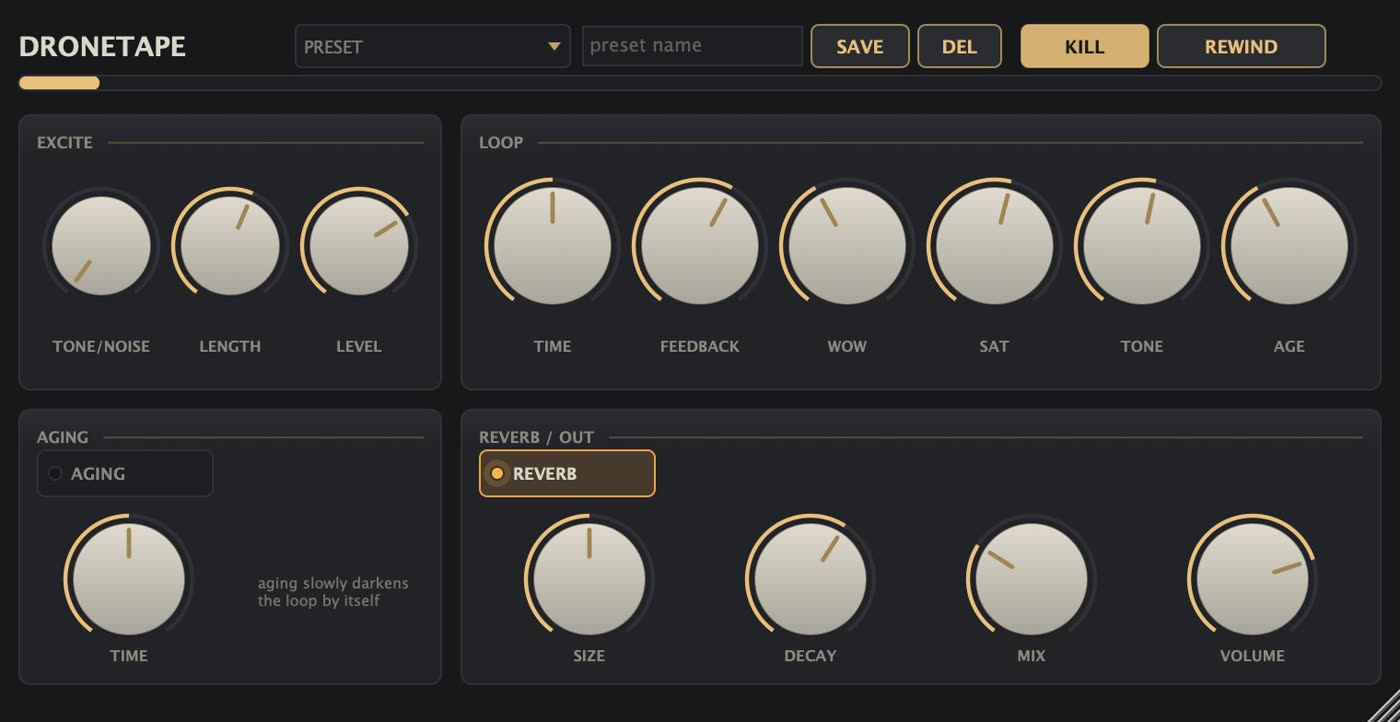The height and width of the screenshot is (722, 1400).
Task: Click the WOW knob
Action: (x=847, y=245)
